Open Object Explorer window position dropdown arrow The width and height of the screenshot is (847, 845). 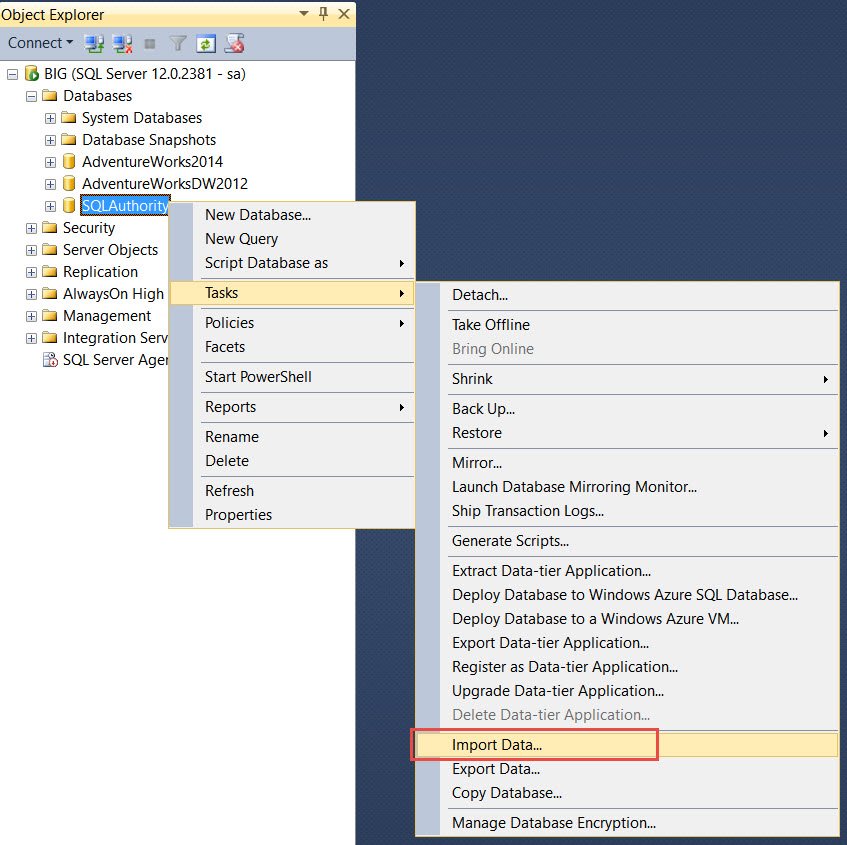tap(304, 14)
